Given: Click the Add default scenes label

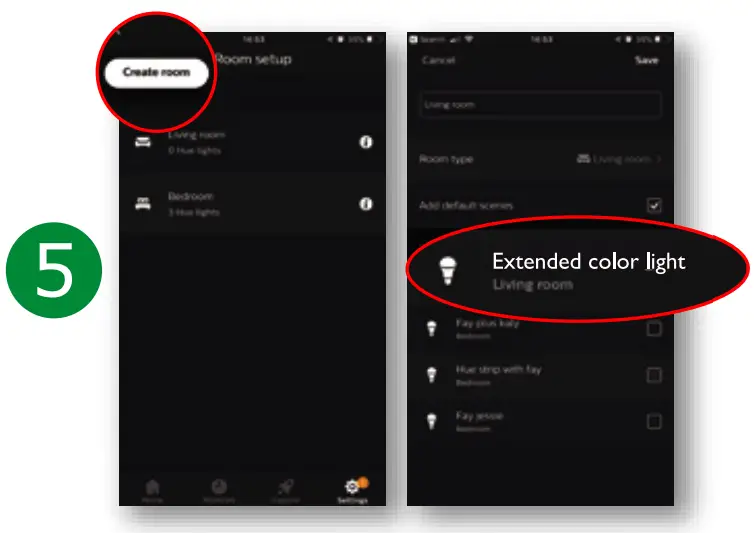Looking at the screenshot, I should pyautogui.click(x=466, y=205).
